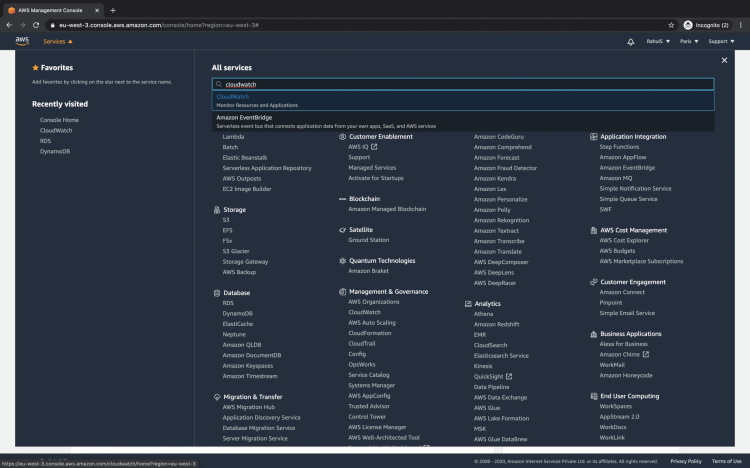
Task: Click the Management & Governance category icon
Action: (x=342, y=291)
